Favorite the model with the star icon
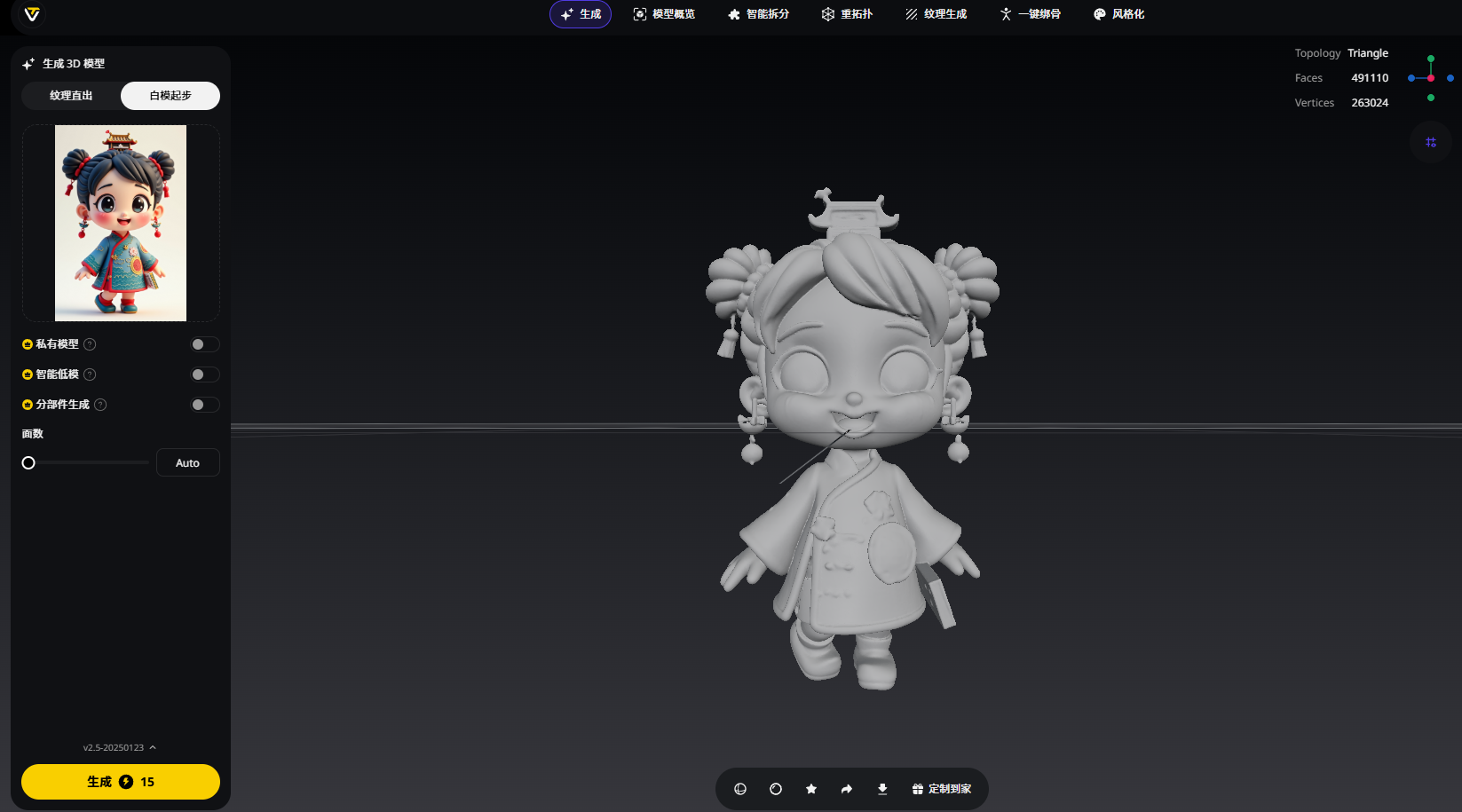The width and height of the screenshot is (1462, 812). coord(811,789)
